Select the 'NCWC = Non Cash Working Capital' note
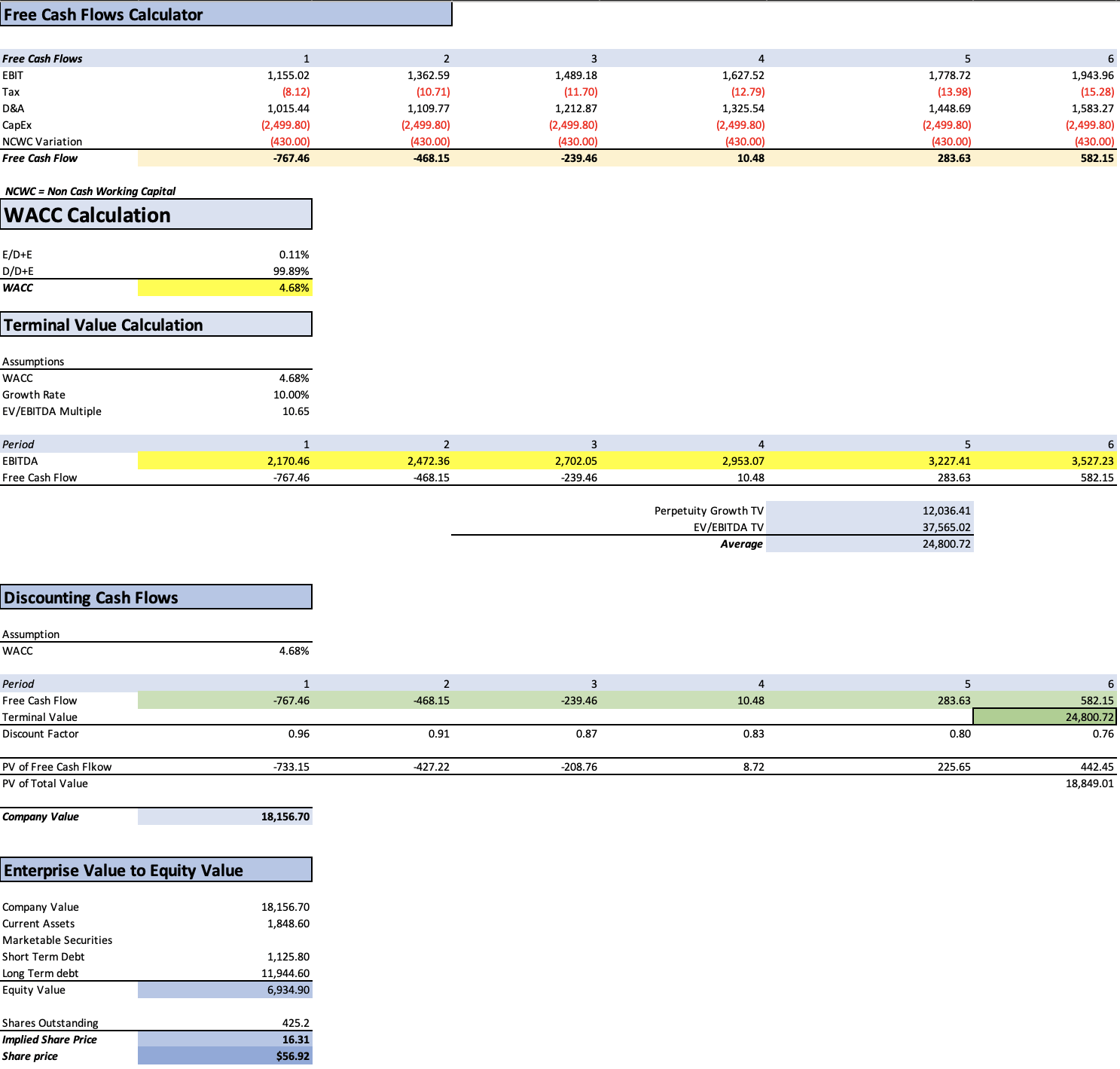This screenshot has height=1069, width=1120. (90, 191)
